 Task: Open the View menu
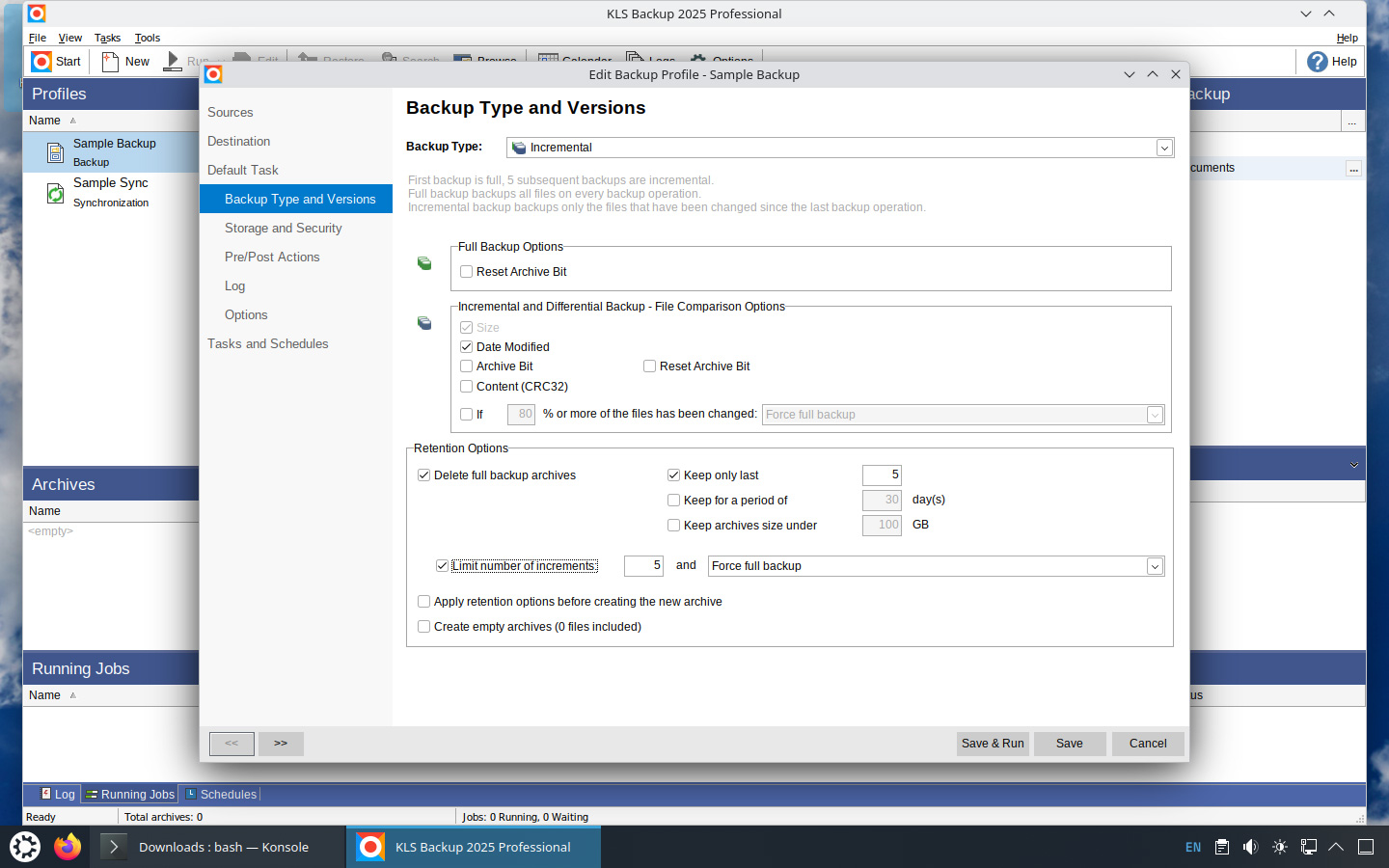click(70, 38)
